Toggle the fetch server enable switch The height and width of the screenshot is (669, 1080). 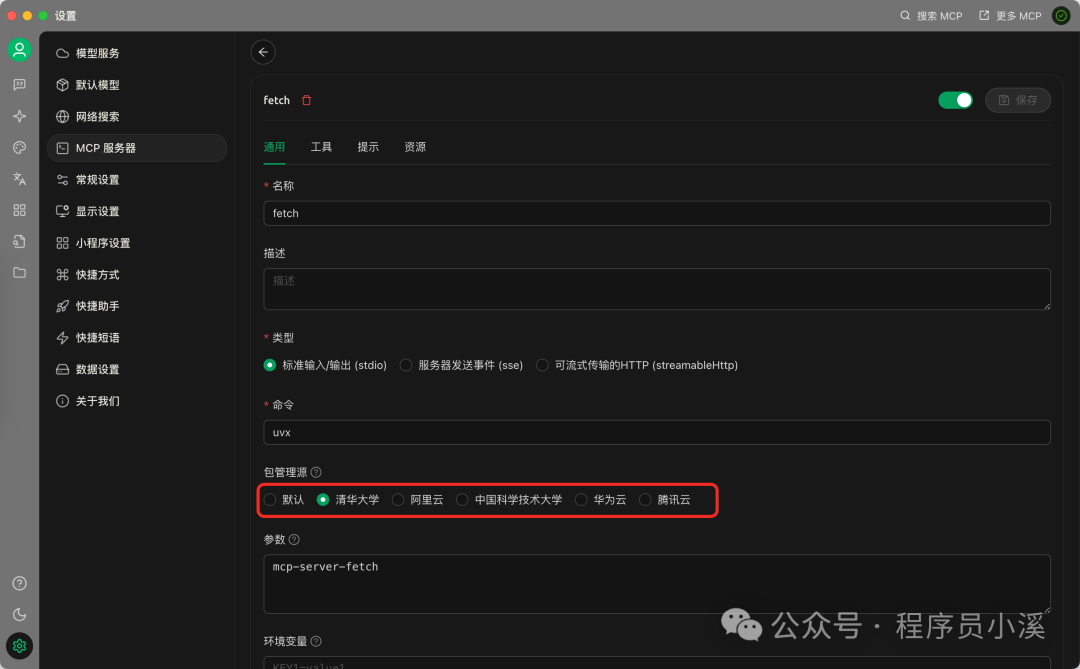point(955,100)
